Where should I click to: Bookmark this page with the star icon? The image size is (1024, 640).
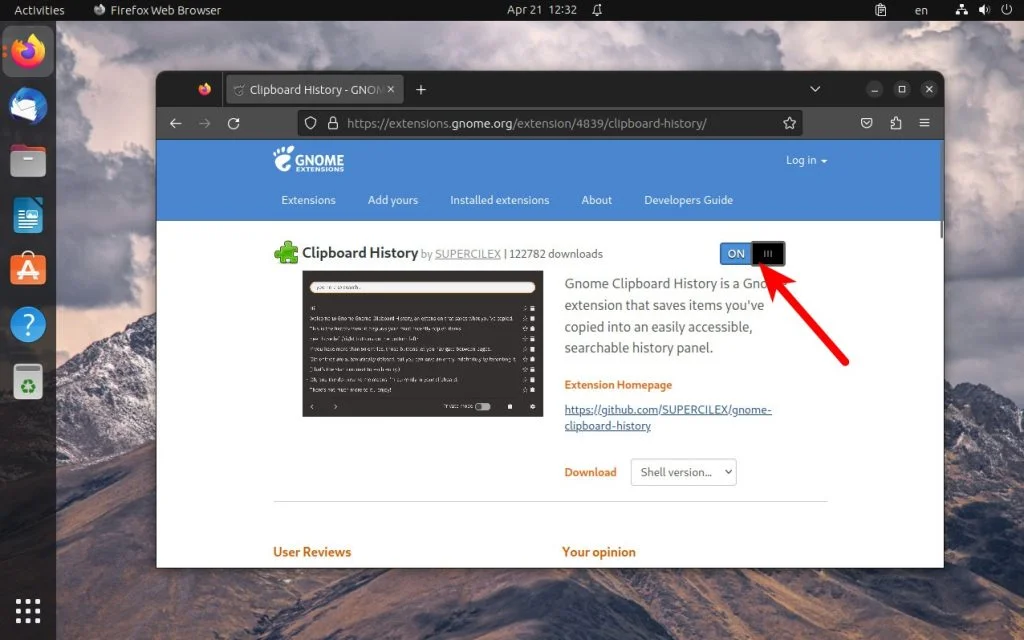click(790, 122)
